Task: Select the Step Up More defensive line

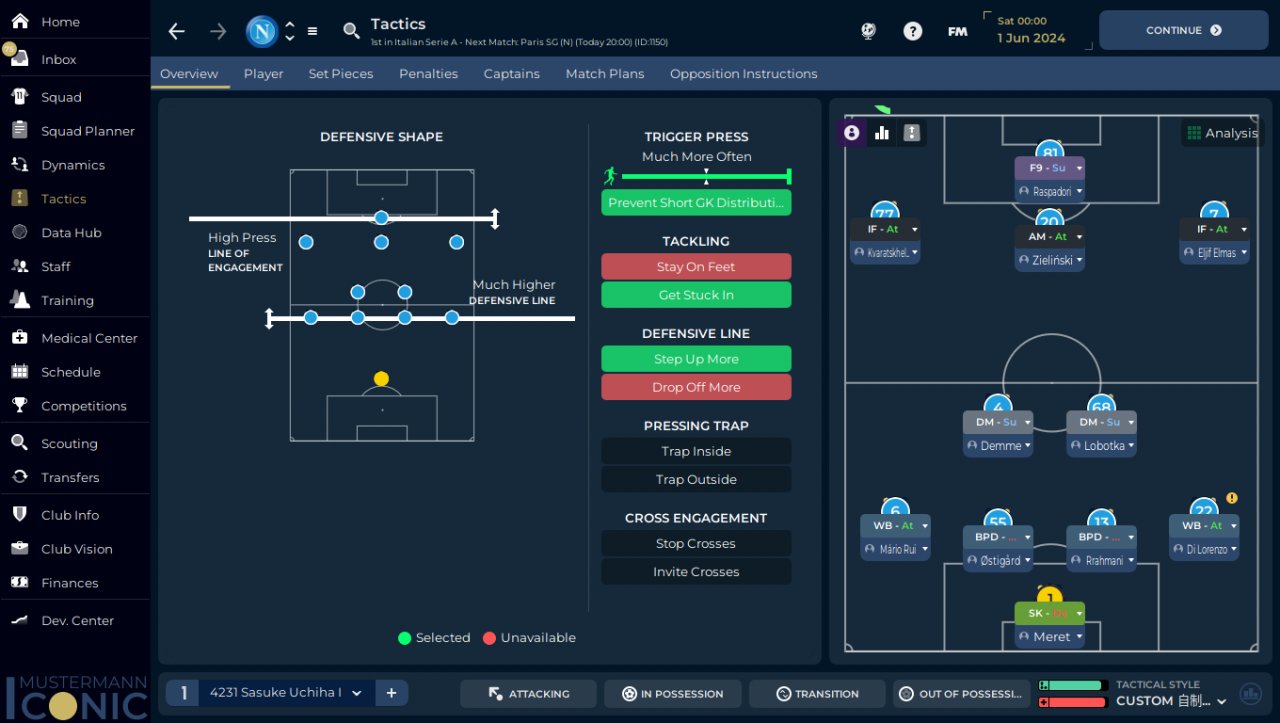Action: tap(696, 359)
